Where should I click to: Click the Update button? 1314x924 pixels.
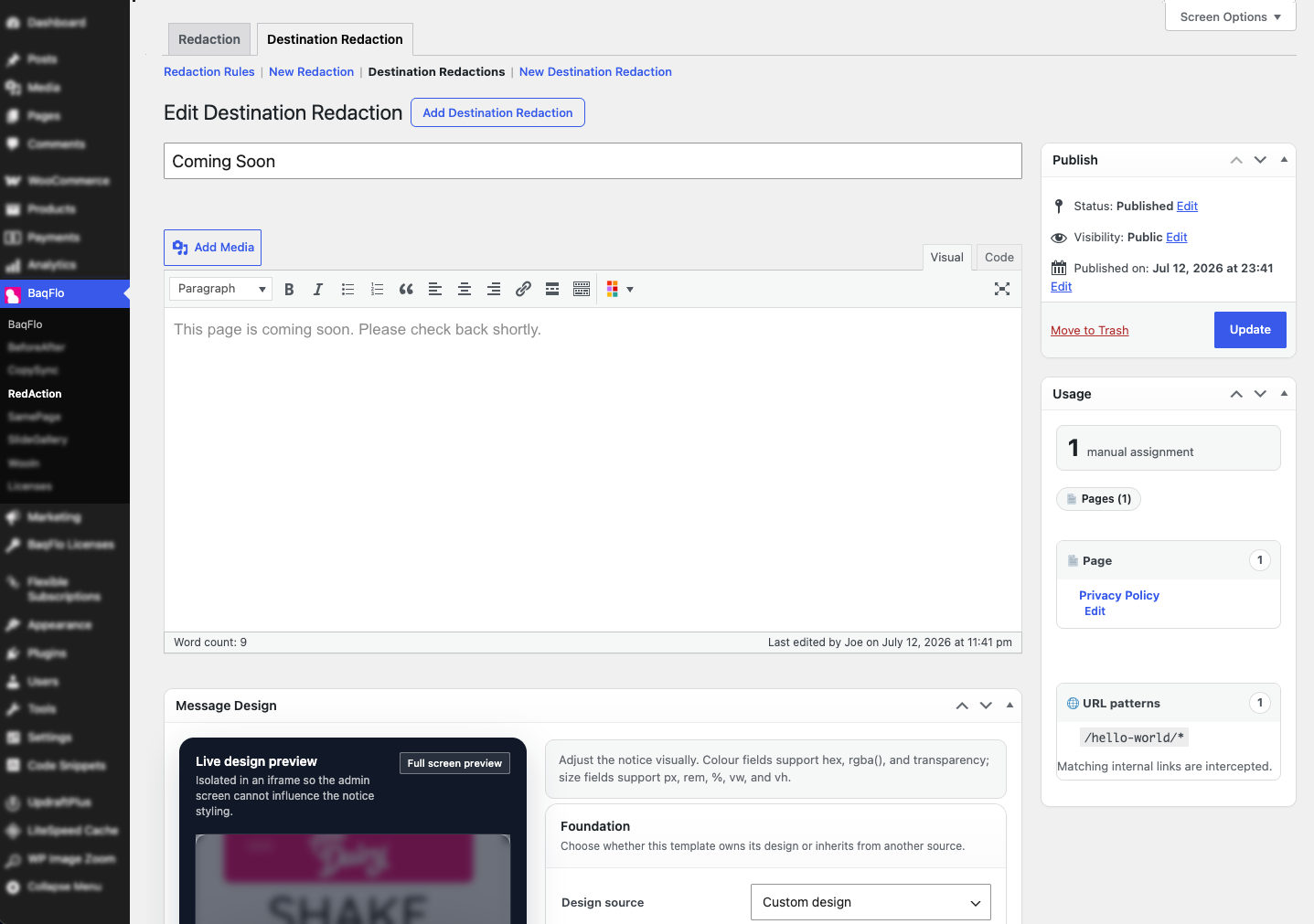[1250, 330]
